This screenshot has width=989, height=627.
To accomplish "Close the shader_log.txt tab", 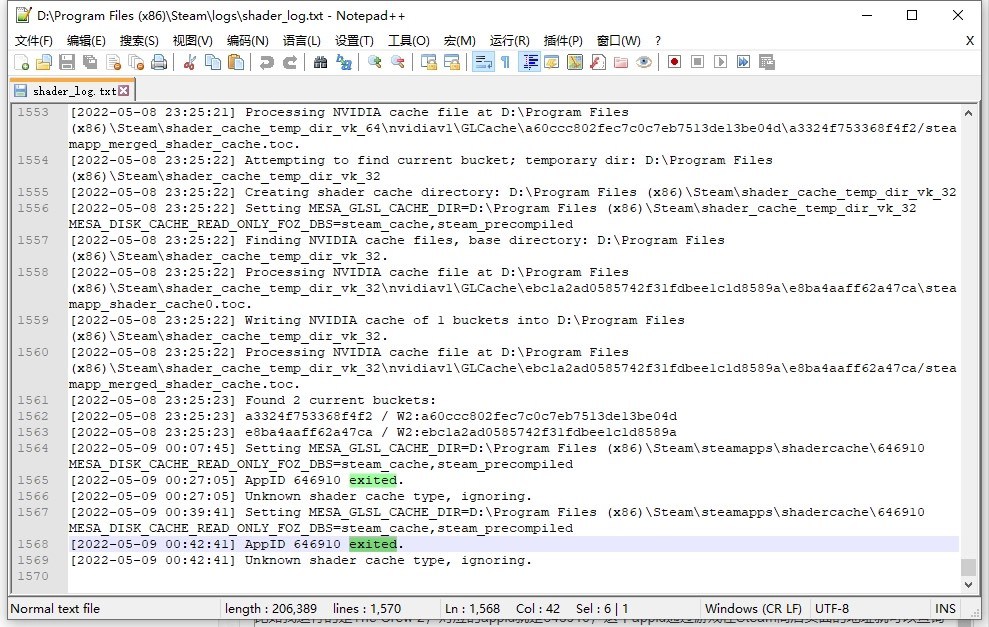I will (x=124, y=91).
